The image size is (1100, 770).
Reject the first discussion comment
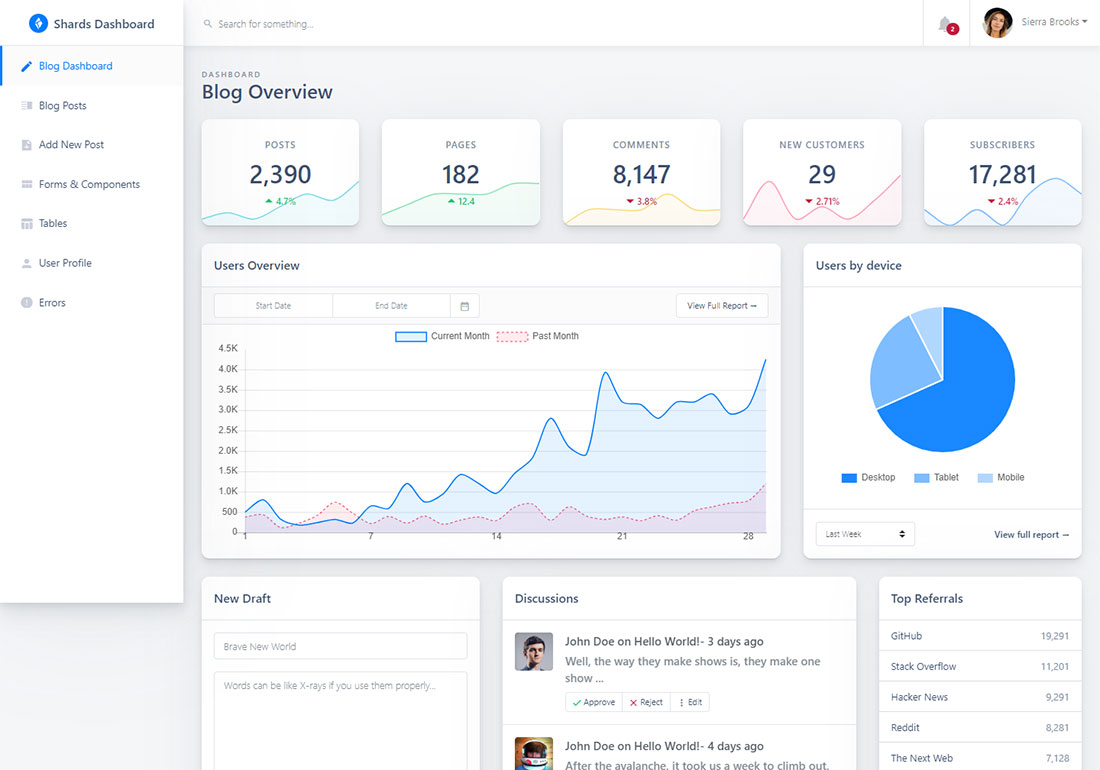point(646,703)
